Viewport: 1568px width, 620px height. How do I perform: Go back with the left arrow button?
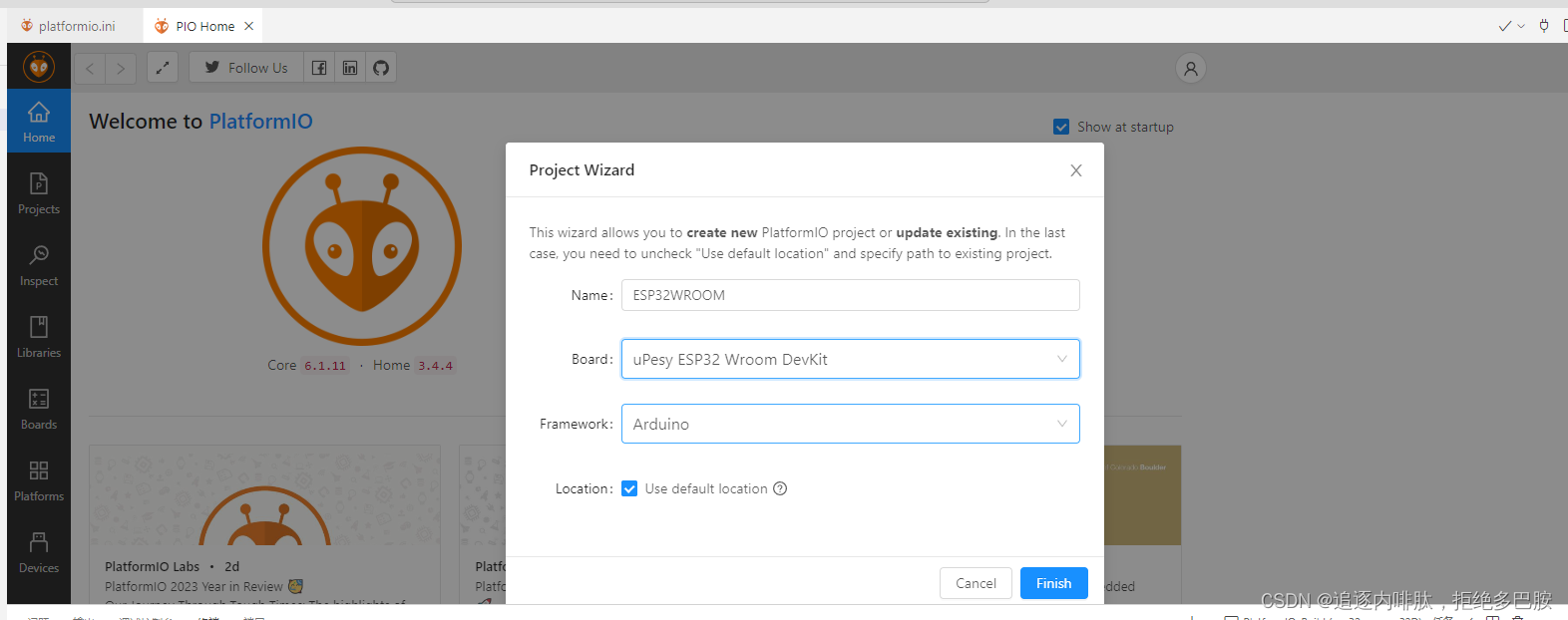90,68
